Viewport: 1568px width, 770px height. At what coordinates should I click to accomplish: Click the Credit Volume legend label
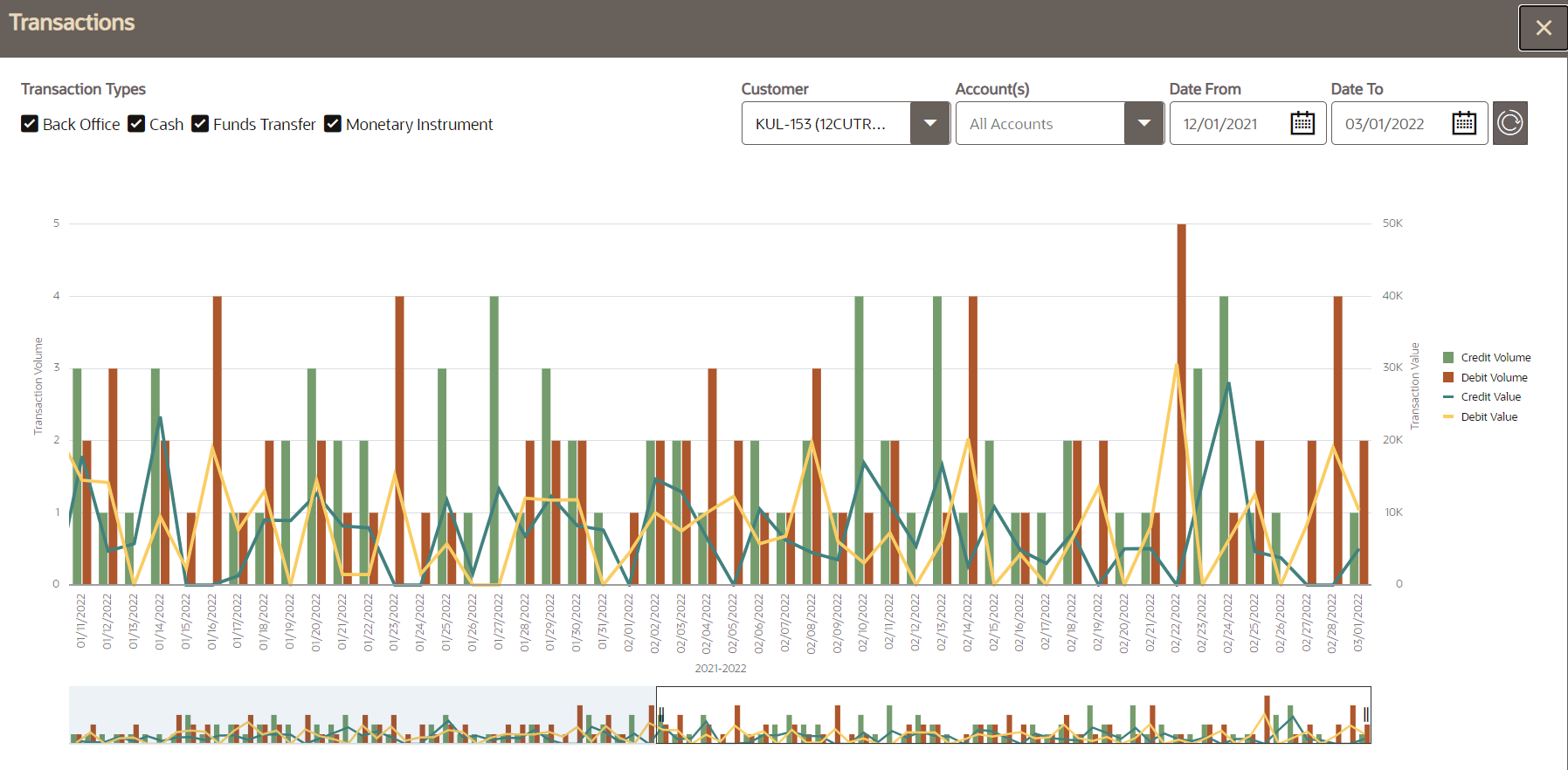1495,357
